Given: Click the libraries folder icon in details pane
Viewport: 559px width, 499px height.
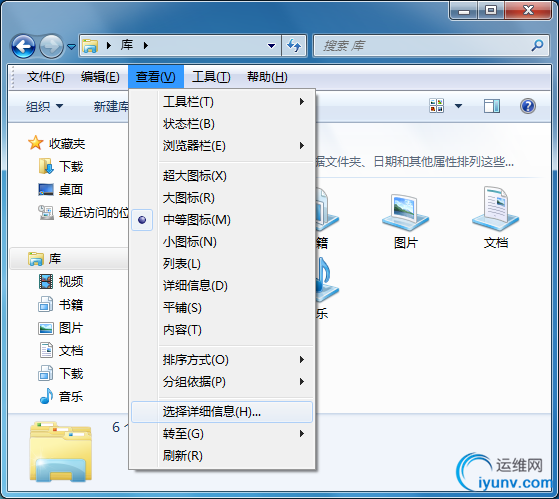Looking at the screenshot, I should coord(61,452).
